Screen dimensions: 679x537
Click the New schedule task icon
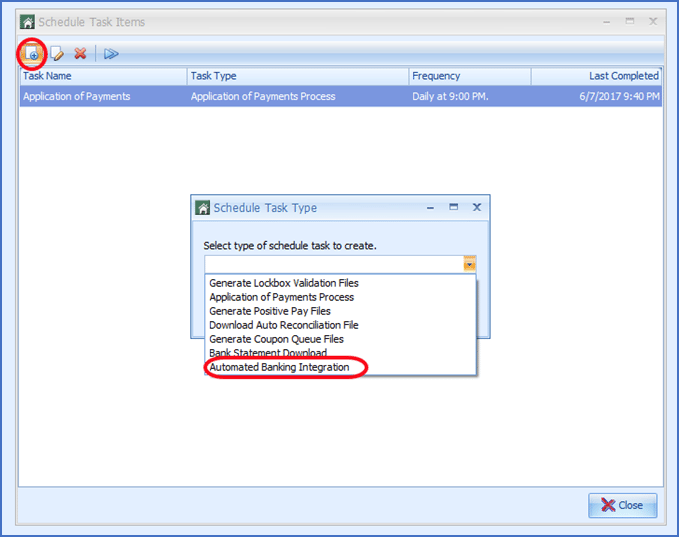click(32, 54)
